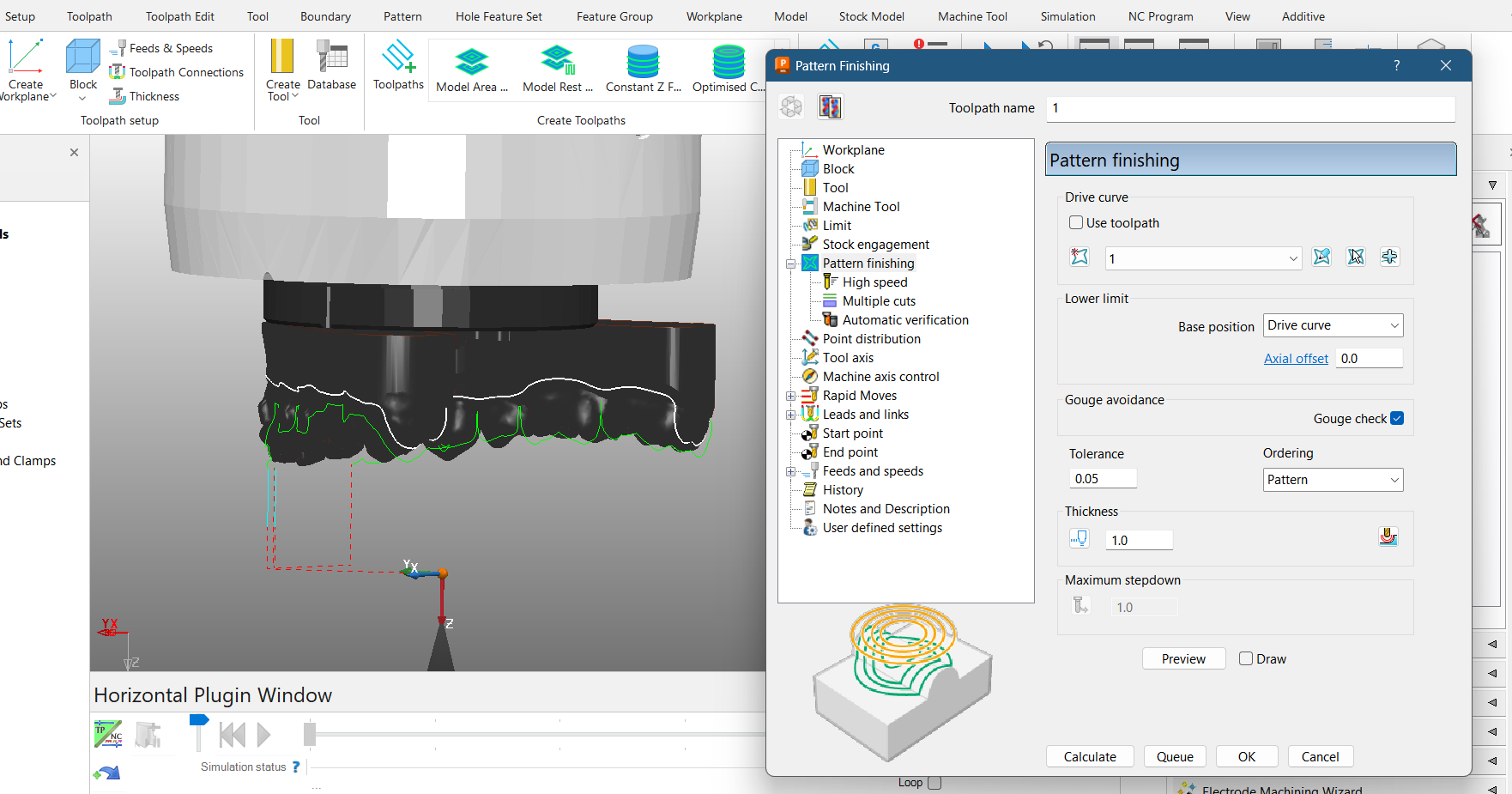Open the tool Database icon

331,60
